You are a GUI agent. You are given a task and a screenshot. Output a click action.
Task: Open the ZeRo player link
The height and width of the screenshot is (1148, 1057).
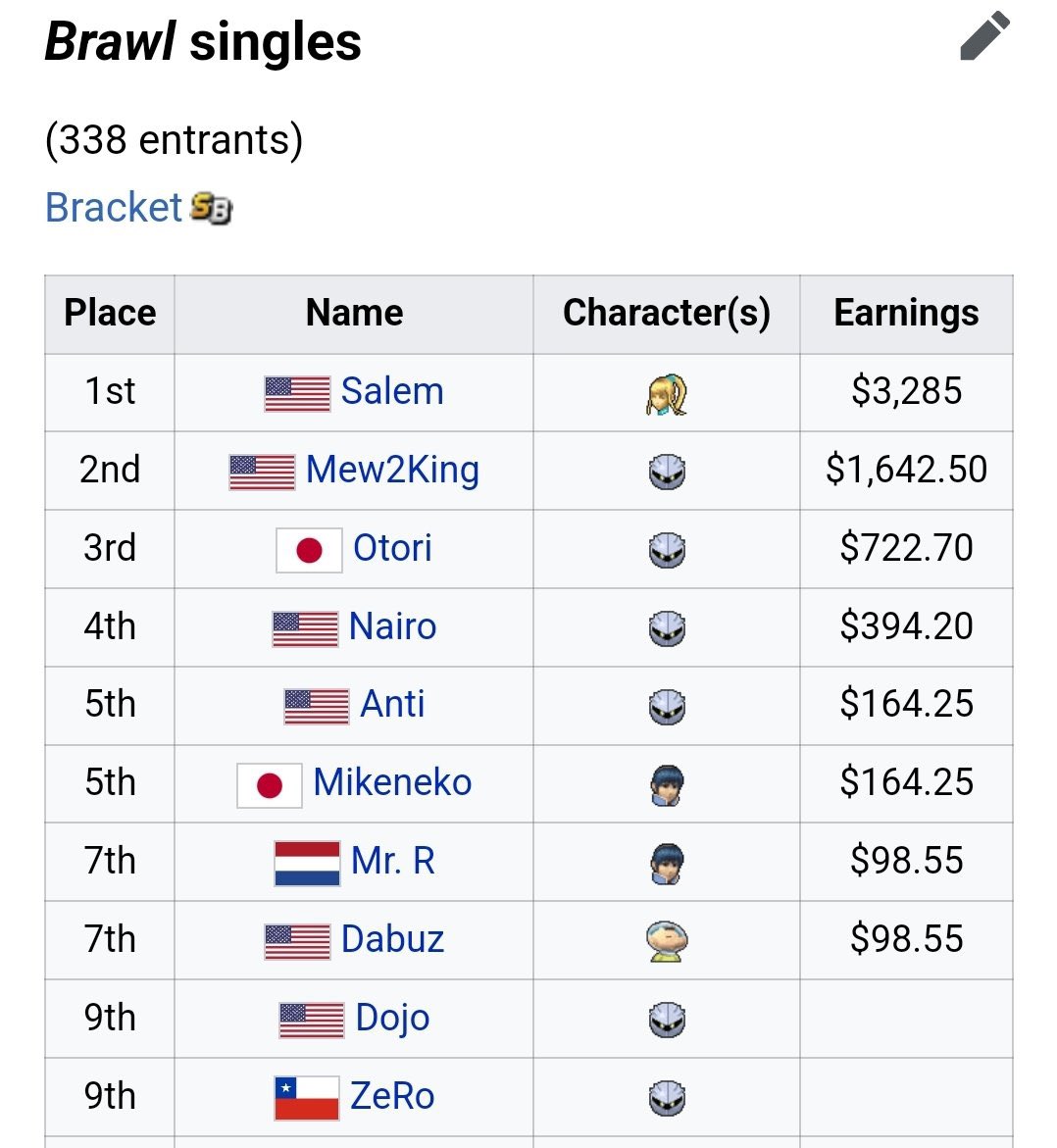coord(392,1095)
